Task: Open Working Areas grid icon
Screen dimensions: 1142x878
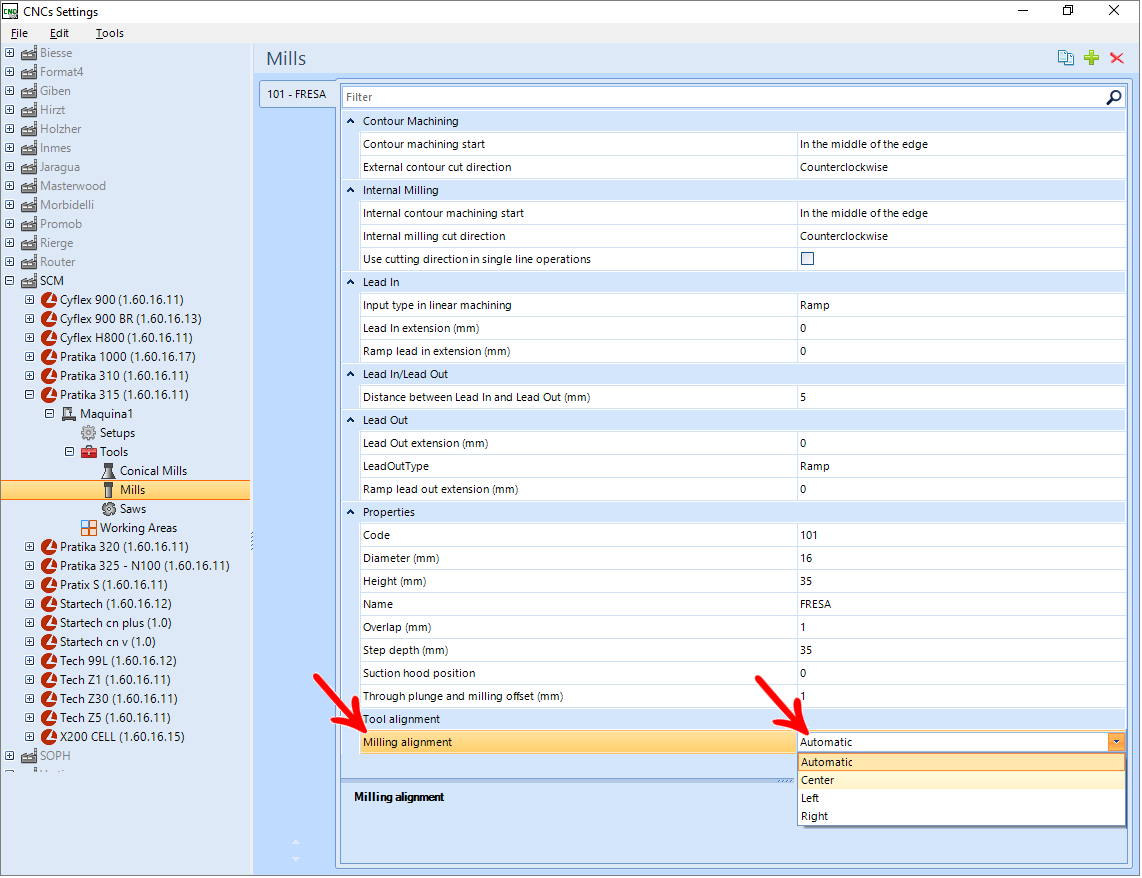Action: pyautogui.click(x=89, y=528)
